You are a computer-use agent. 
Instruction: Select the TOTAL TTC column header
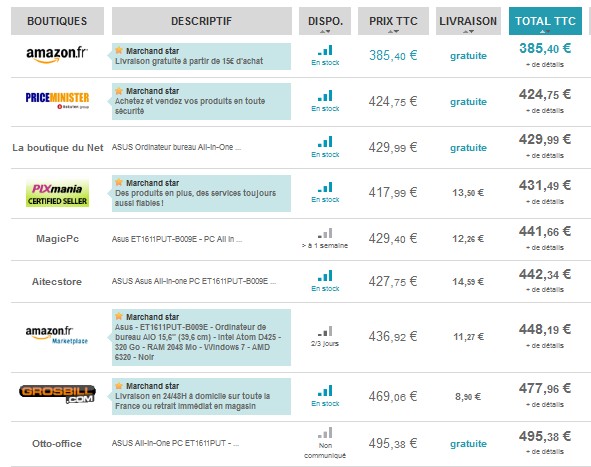tap(545, 21)
